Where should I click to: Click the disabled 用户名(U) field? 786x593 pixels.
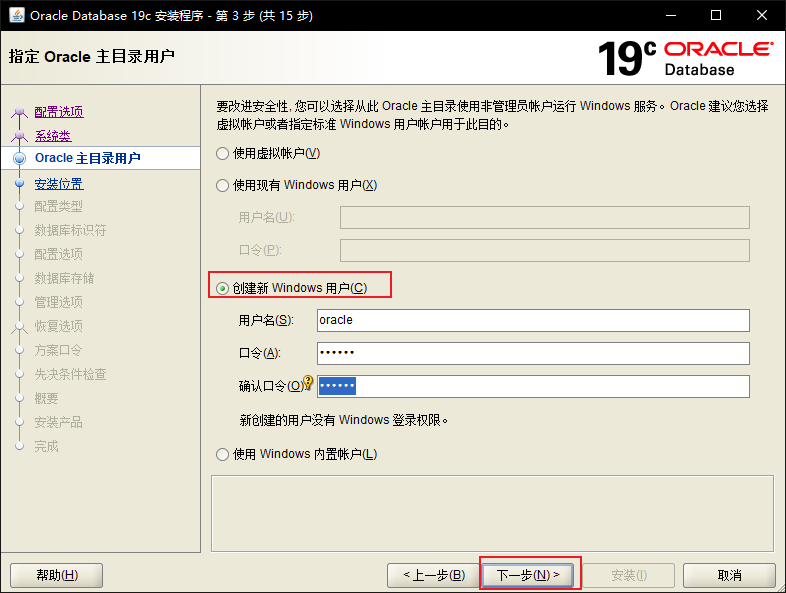pyautogui.click(x=545, y=218)
